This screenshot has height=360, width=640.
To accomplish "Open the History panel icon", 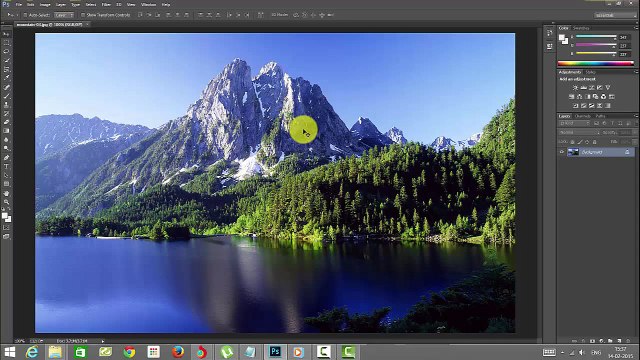I will (x=550, y=33).
